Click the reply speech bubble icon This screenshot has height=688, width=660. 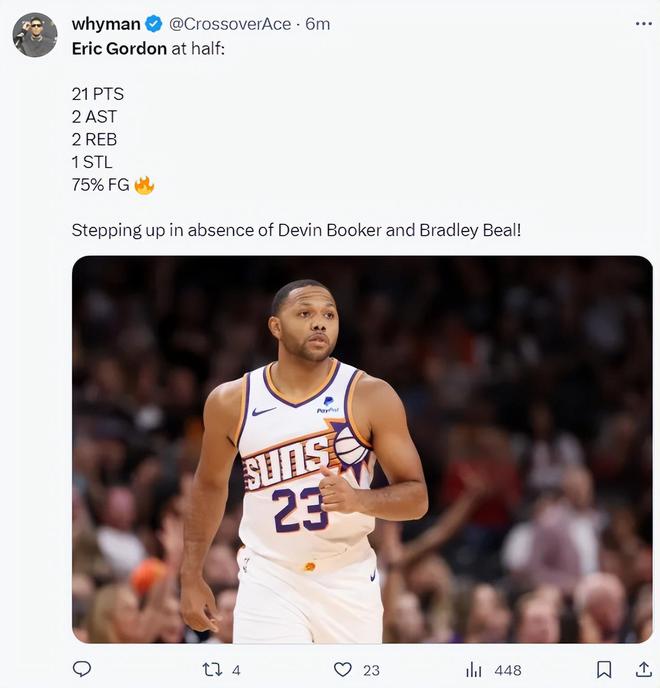82,669
